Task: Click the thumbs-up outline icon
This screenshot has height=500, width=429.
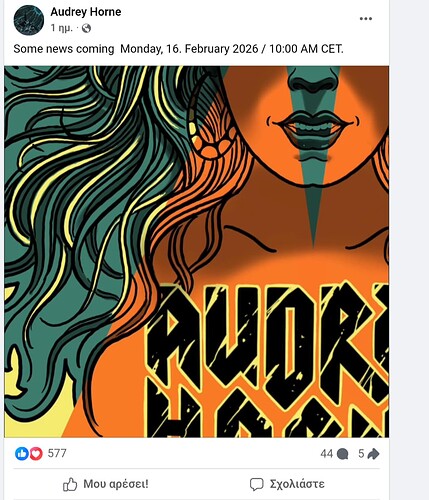Action: (70, 484)
